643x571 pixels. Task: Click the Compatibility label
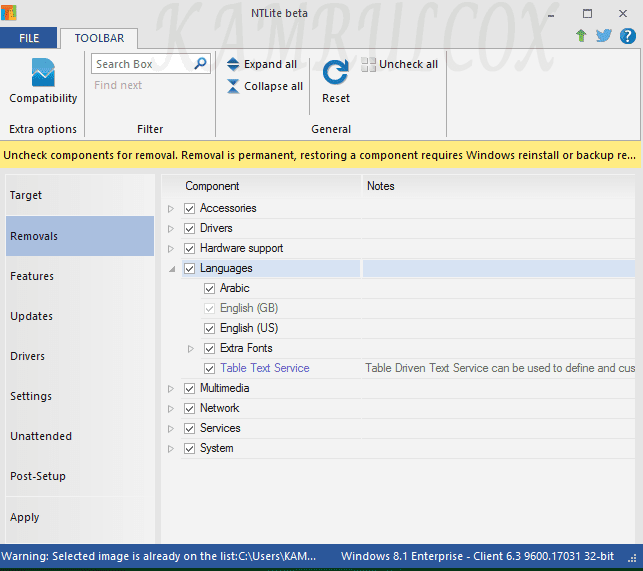43,98
